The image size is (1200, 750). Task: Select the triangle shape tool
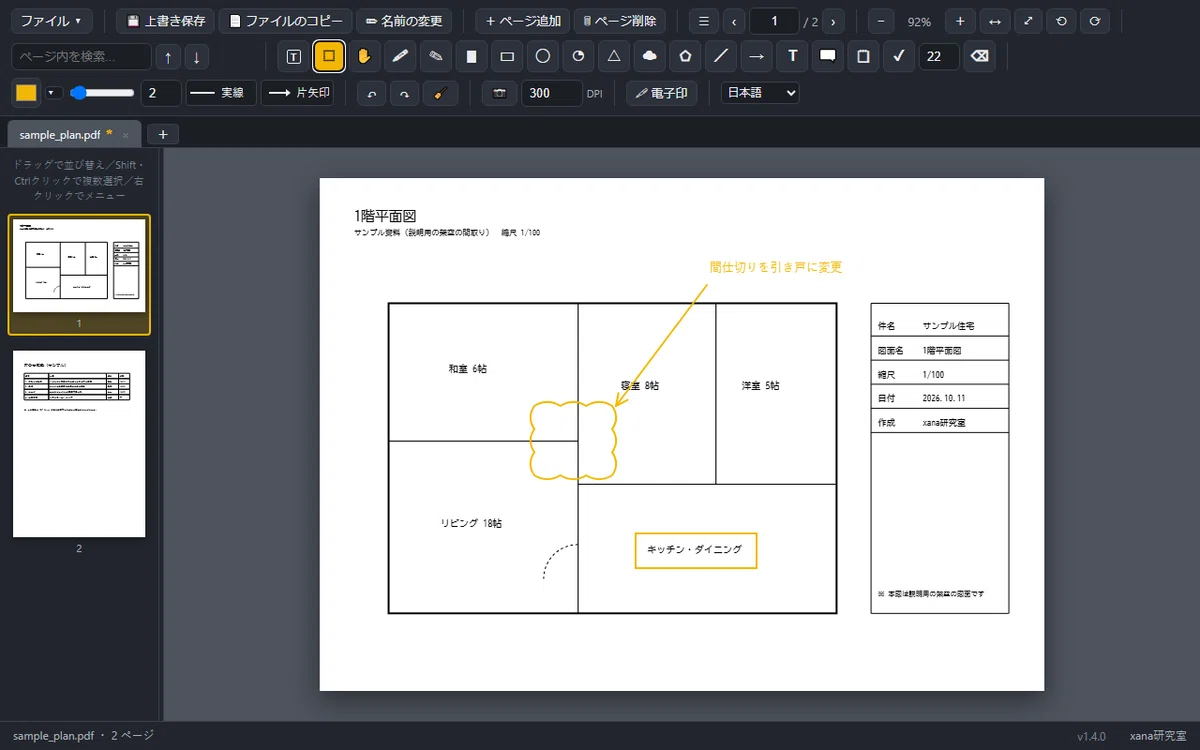(x=614, y=56)
